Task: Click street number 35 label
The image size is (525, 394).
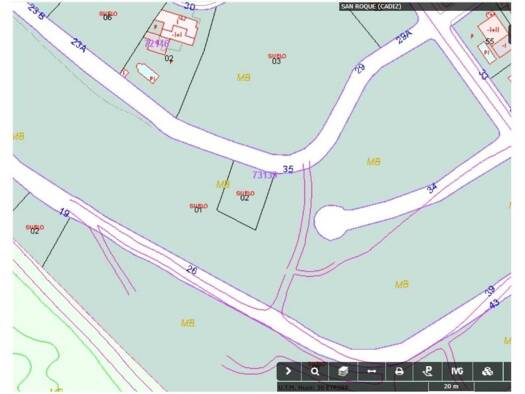Action: [x=288, y=169]
